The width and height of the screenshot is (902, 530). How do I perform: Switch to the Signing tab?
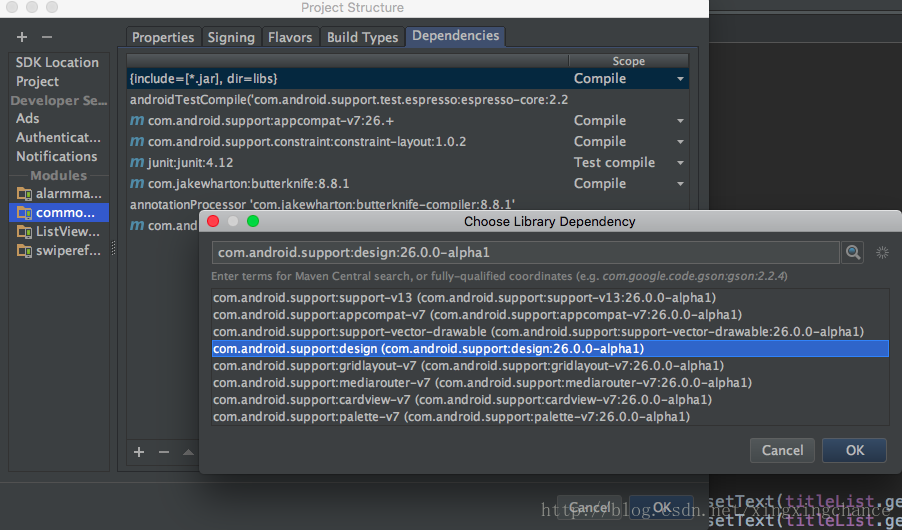[x=231, y=37]
